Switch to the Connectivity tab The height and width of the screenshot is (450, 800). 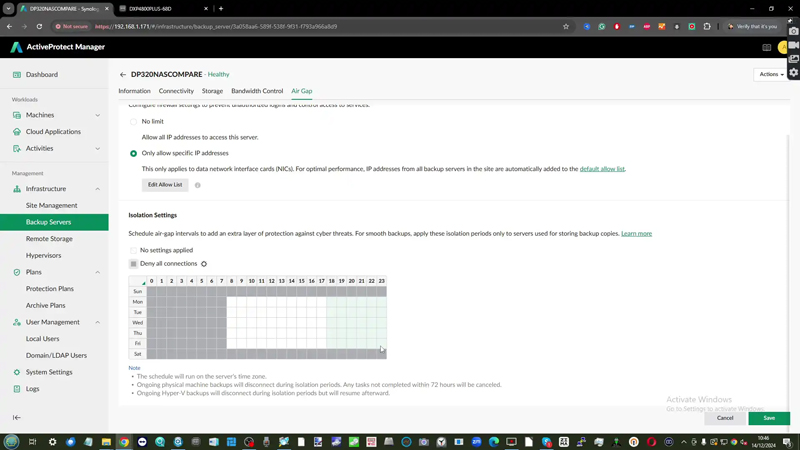tap(176, 91)
